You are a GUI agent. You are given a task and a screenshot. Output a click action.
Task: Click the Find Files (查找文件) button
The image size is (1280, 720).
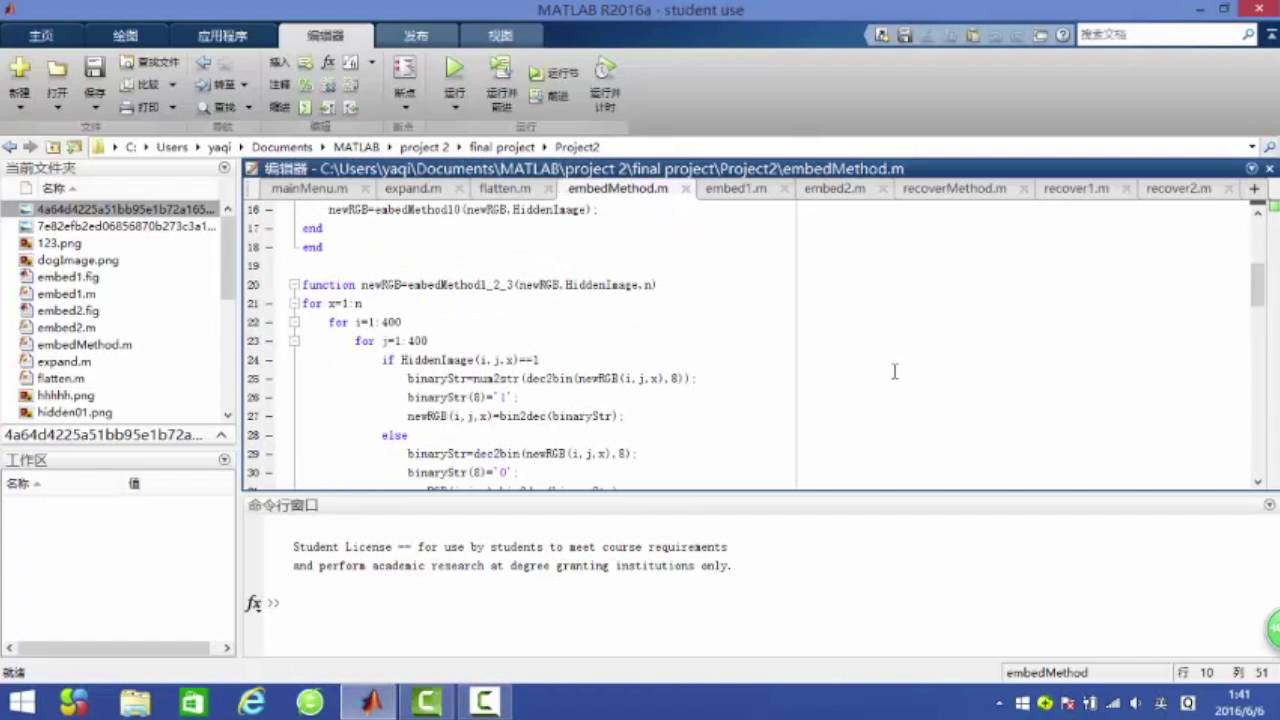[149, 62]
